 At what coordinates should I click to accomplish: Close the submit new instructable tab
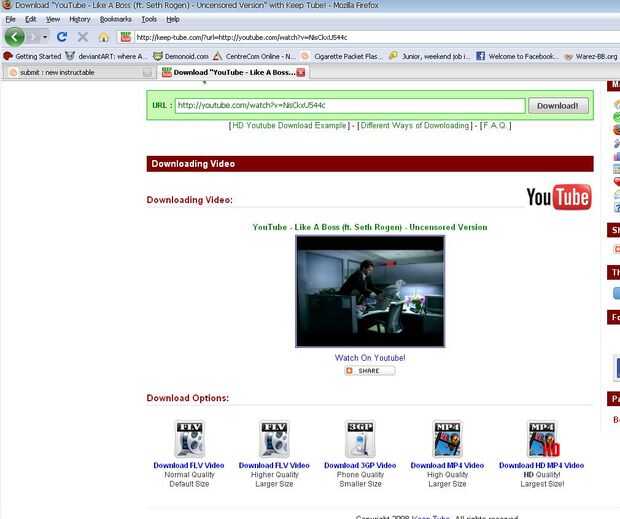click(x=147, y=73)
